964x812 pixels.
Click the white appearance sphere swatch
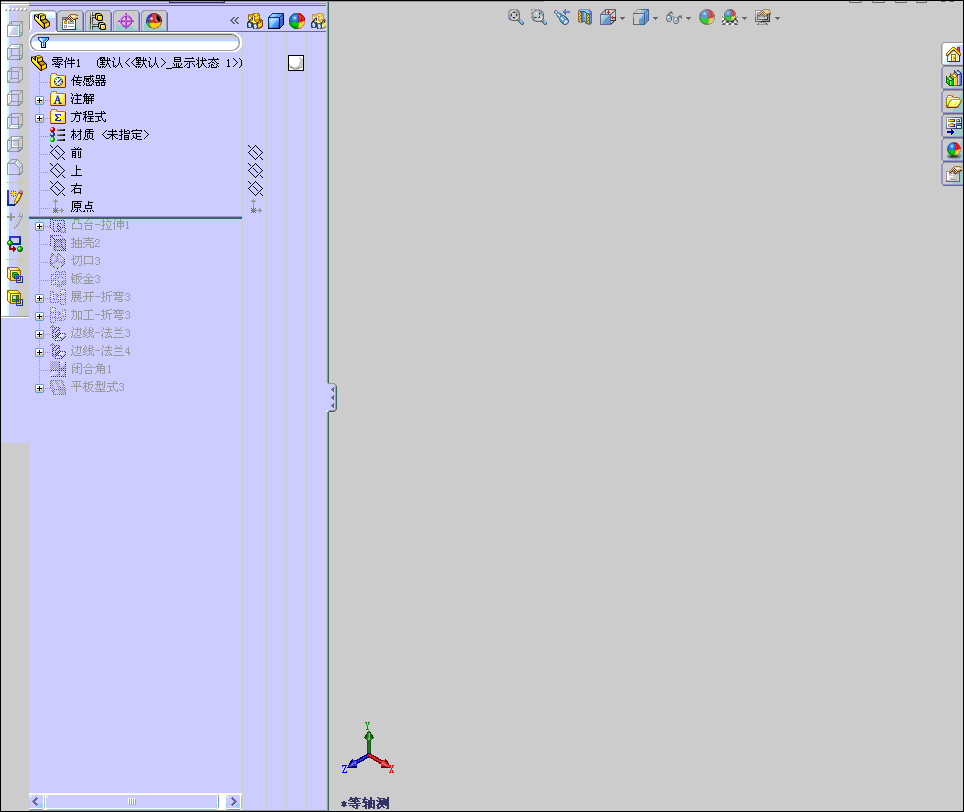coord(296,61)
